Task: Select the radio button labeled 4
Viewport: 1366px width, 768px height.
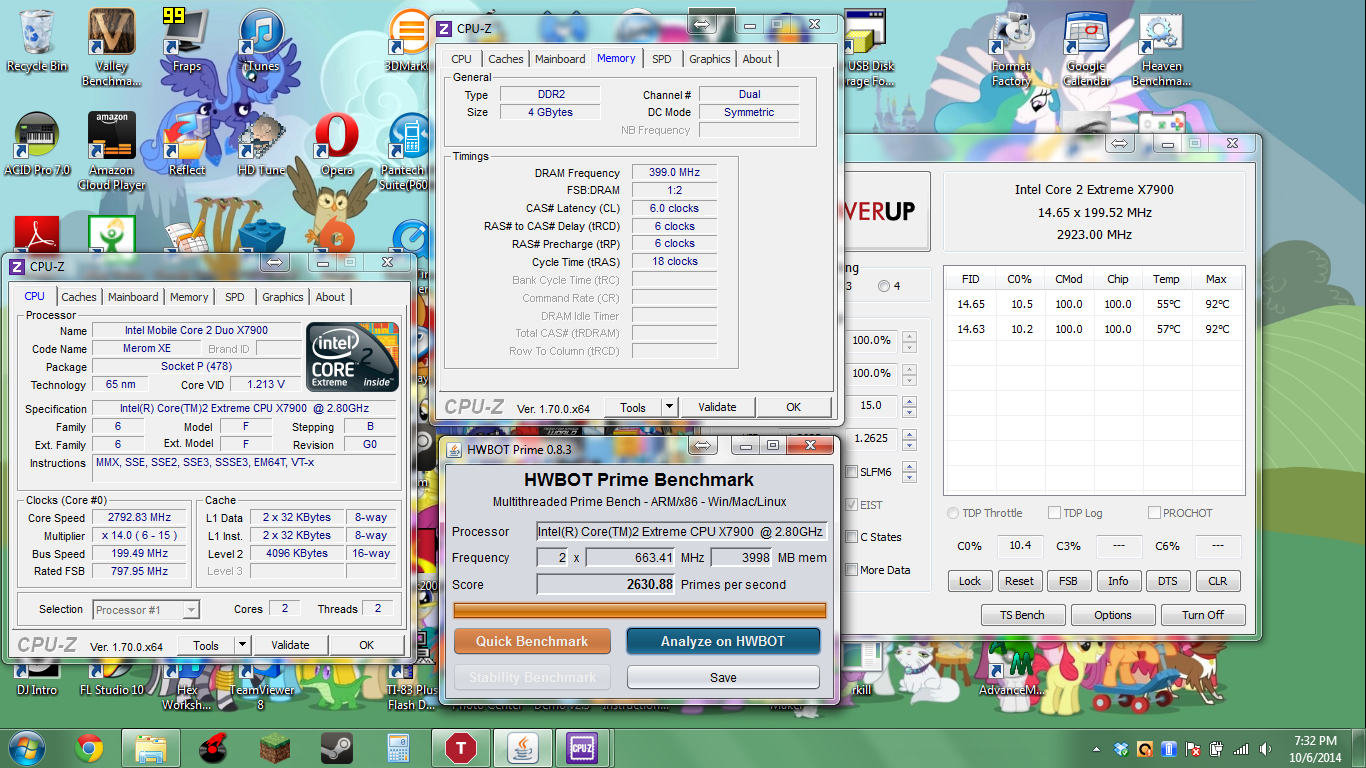Action: 883,287
